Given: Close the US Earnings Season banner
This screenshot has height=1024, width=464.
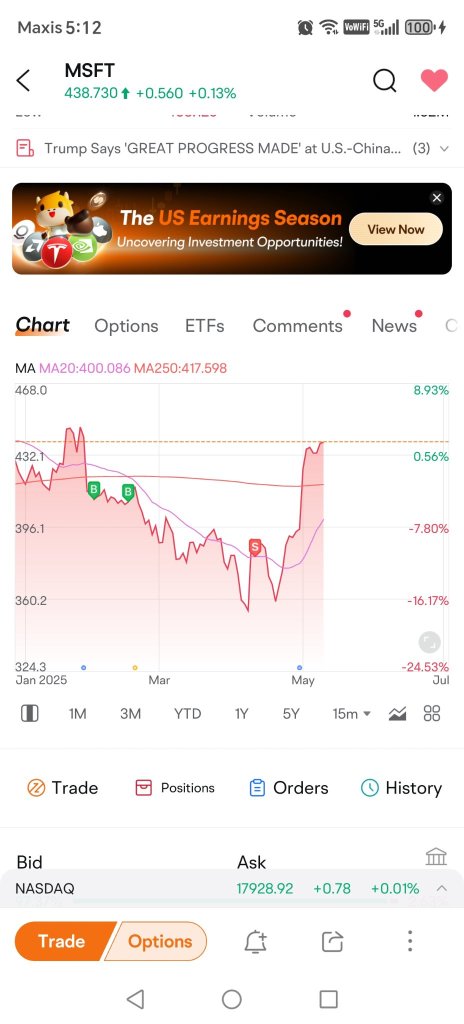Looking at the screenshot, I should (437, 198).
